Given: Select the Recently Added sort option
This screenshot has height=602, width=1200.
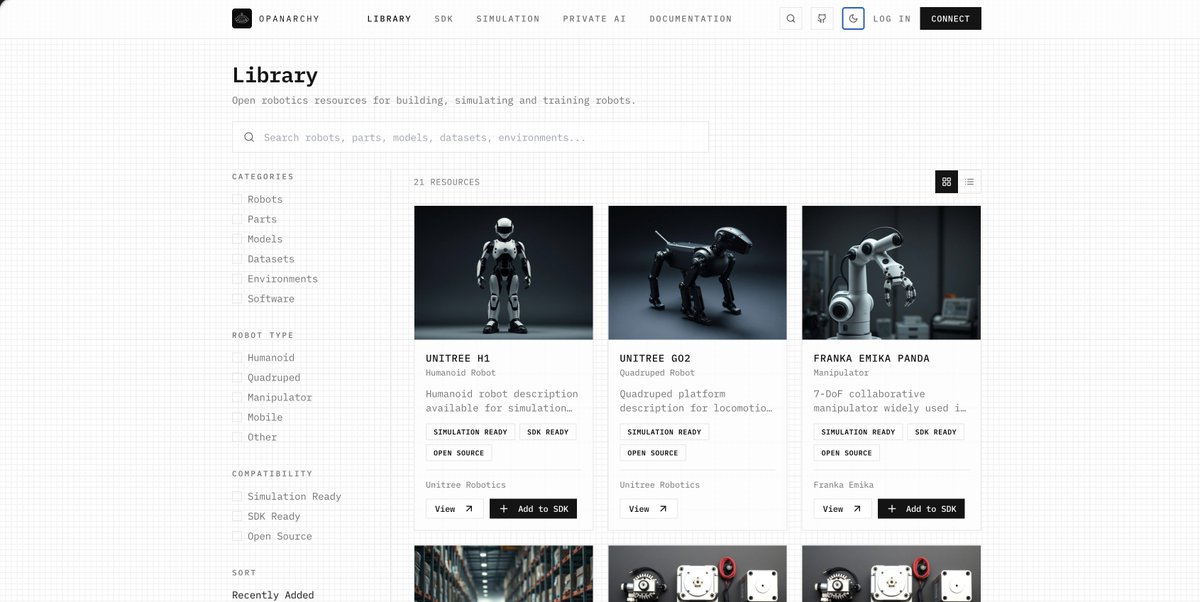Looking at the screenshot, I should click(273, 595).
